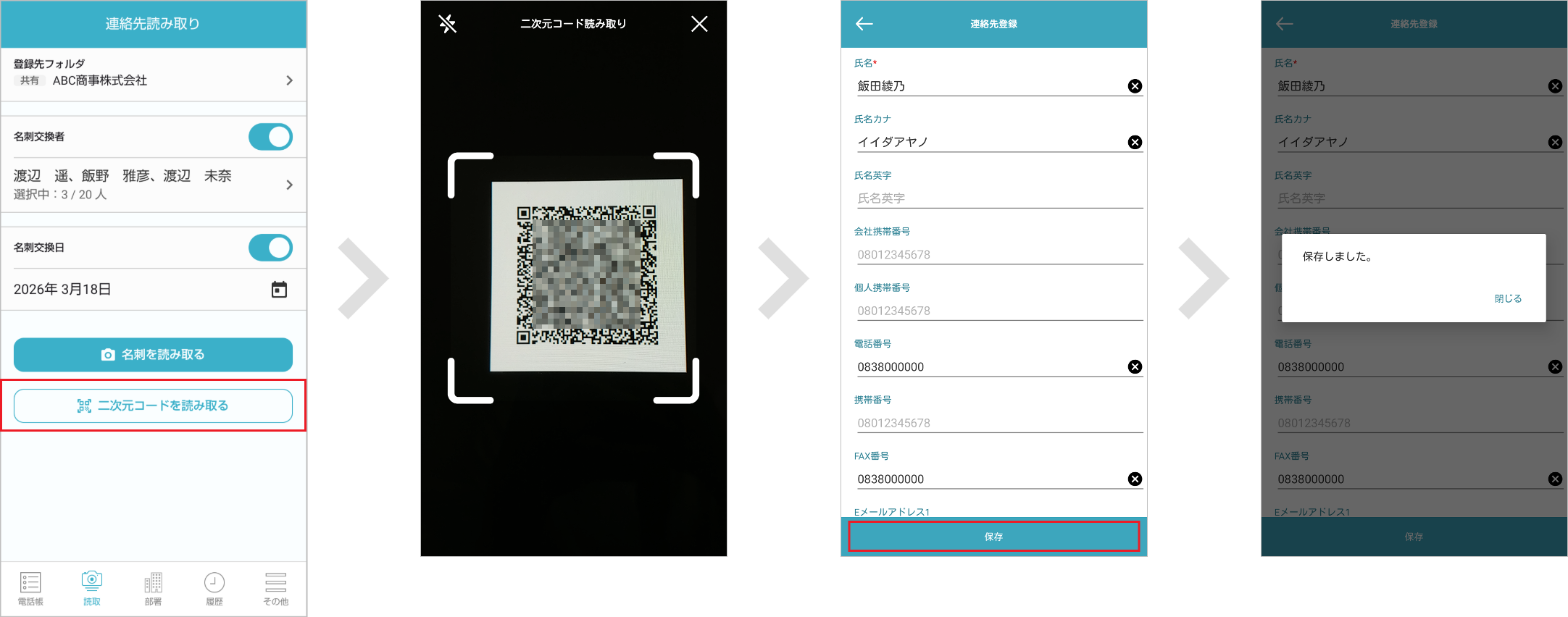Open the 名刺交換者 selection list chevron
The image size is (1568, 617).
point(289,185)
